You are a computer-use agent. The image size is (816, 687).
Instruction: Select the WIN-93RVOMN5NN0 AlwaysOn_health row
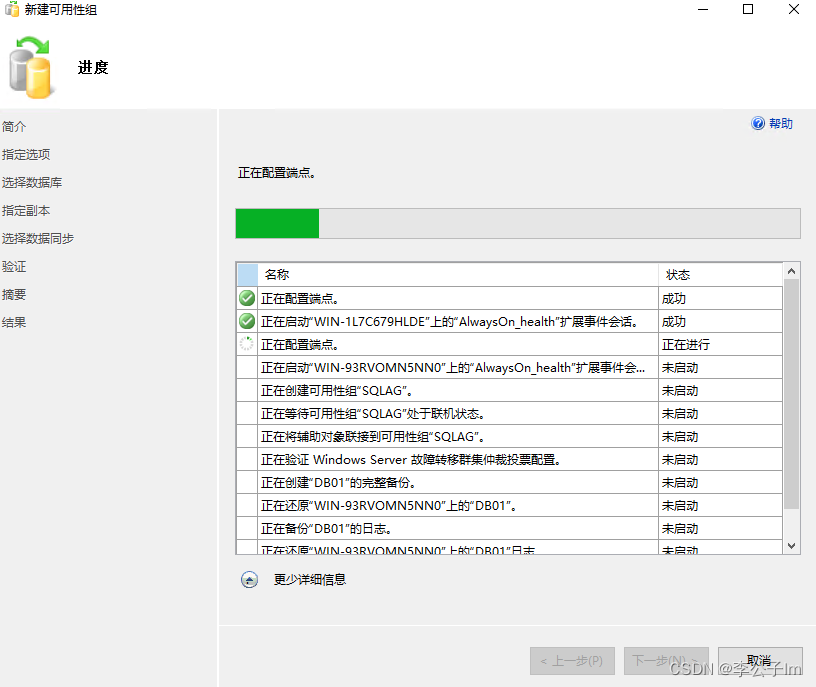pyautogui.click(x=509, y=367)
